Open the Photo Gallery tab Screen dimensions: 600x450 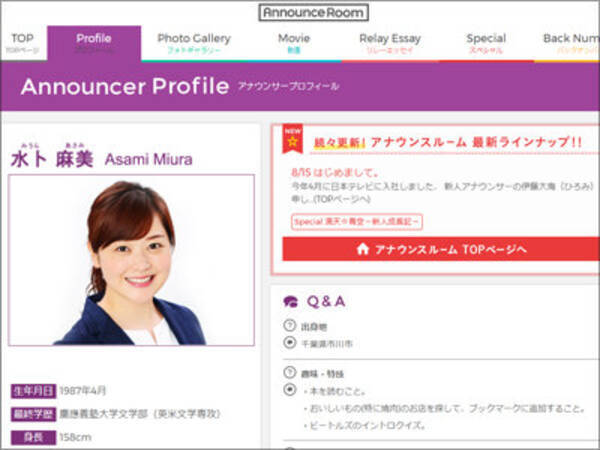(x=194, y=43)
